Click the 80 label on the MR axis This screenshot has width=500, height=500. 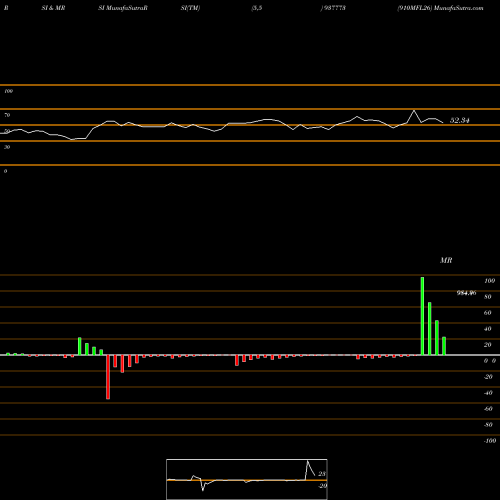(488, 297)
